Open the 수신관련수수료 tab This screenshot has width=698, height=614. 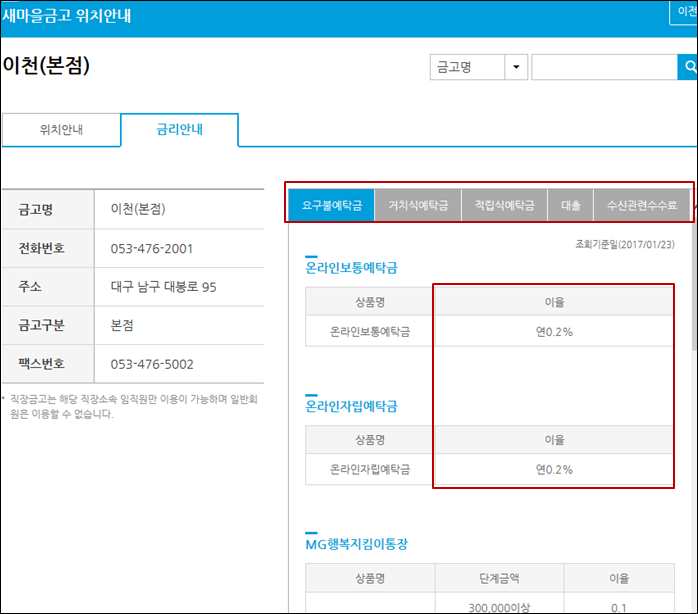click(x=642, y=205)
